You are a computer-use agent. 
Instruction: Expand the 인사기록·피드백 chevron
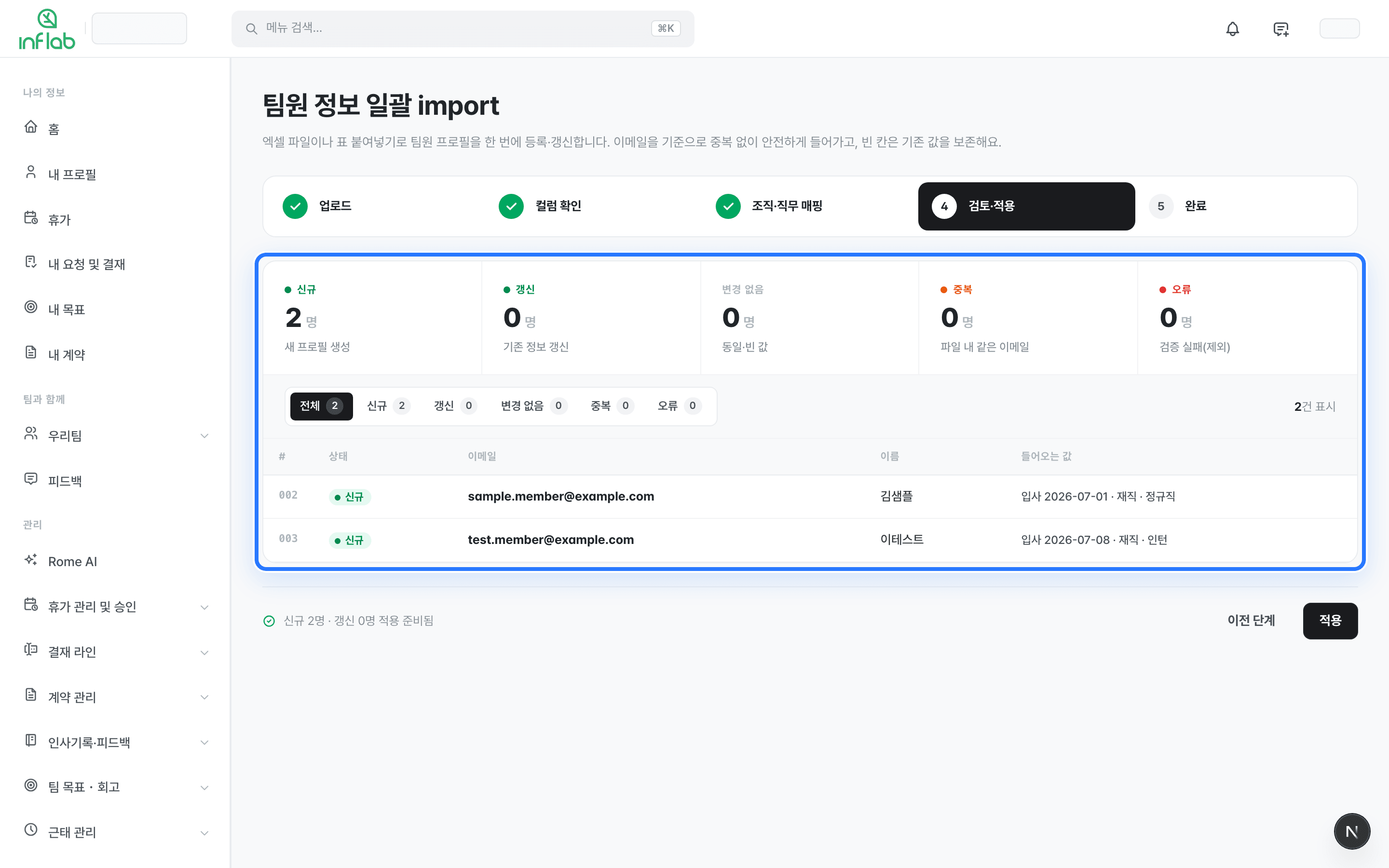pos(204,743)
